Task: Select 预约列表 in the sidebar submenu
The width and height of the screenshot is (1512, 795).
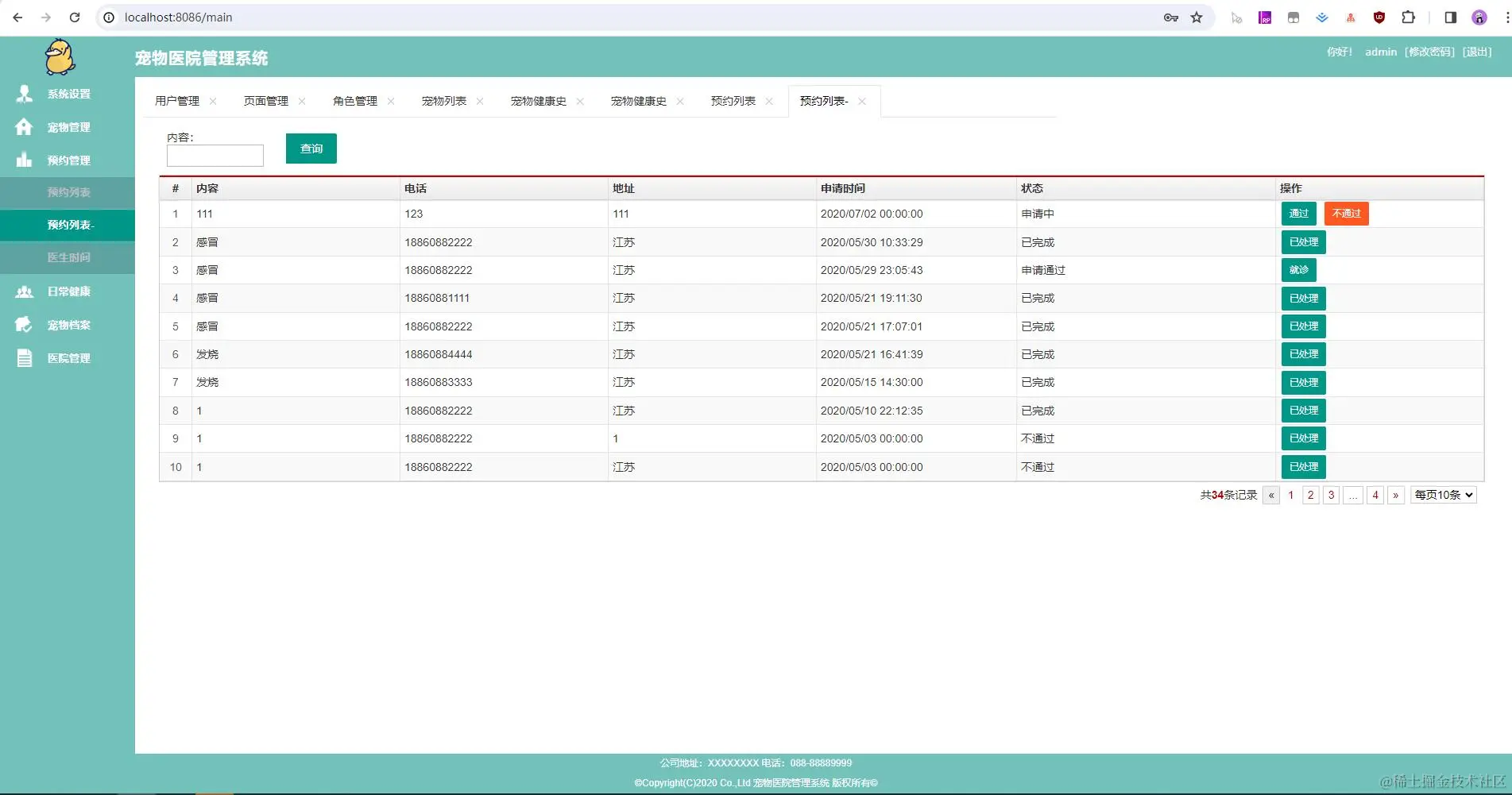Action: click(x=68, y=192)
